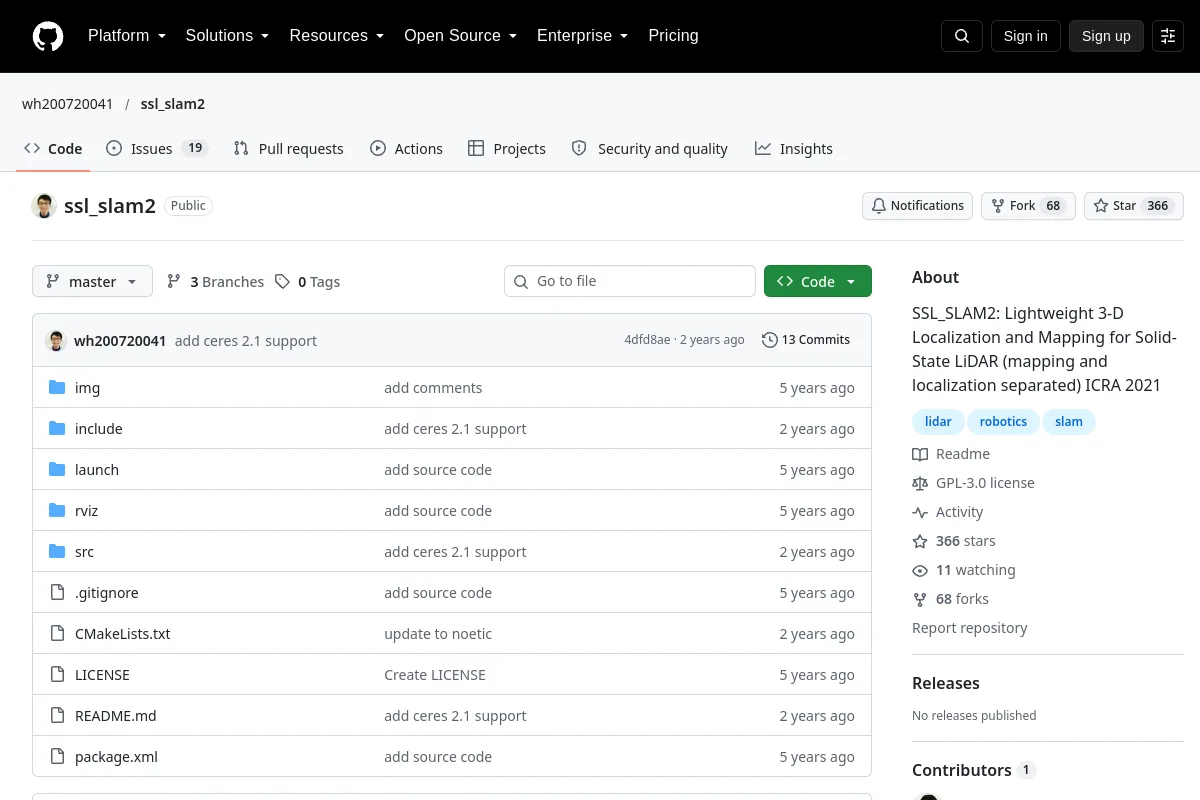This screenshot has width=1200, height=800.
Task: Expand the Resources menu
Action: [337, 36]
